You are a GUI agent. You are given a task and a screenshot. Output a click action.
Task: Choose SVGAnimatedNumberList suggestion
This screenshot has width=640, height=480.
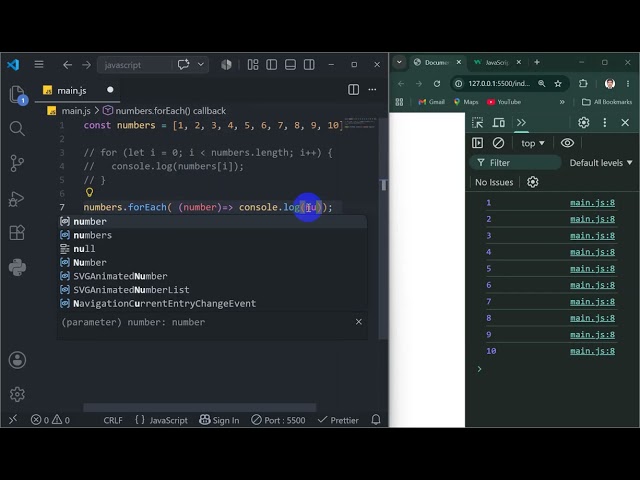[212, 290]
